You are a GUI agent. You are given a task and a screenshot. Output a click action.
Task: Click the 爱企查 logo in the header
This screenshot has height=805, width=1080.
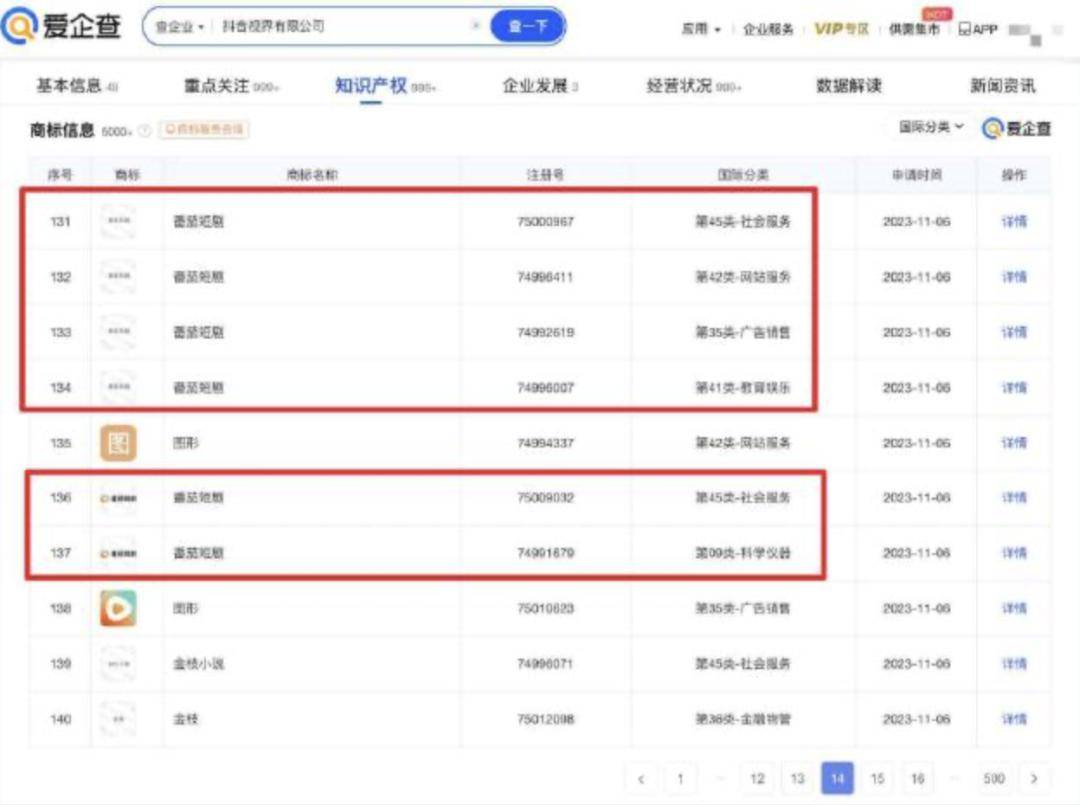click(62, 26)
